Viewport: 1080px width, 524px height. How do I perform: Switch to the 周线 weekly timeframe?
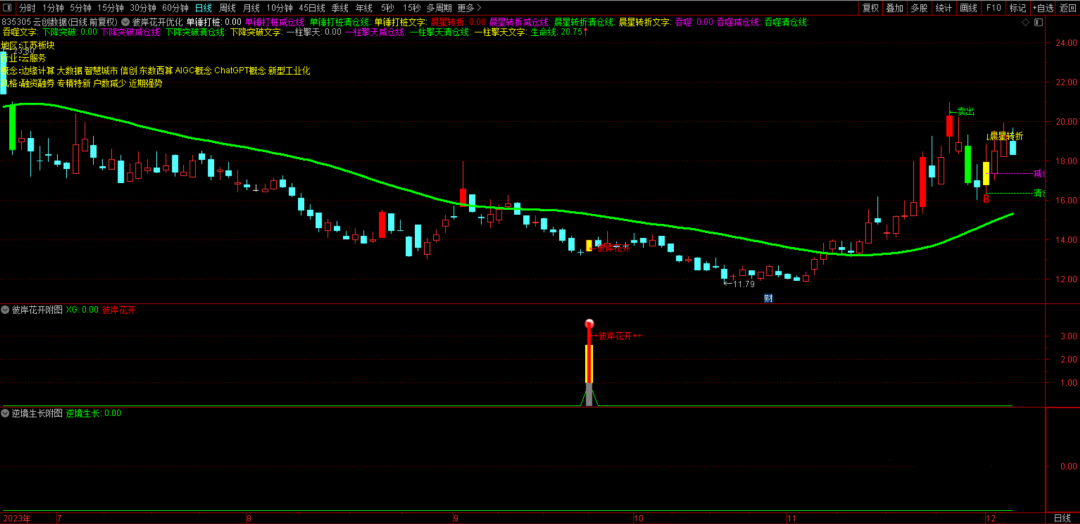coord(228,7)
